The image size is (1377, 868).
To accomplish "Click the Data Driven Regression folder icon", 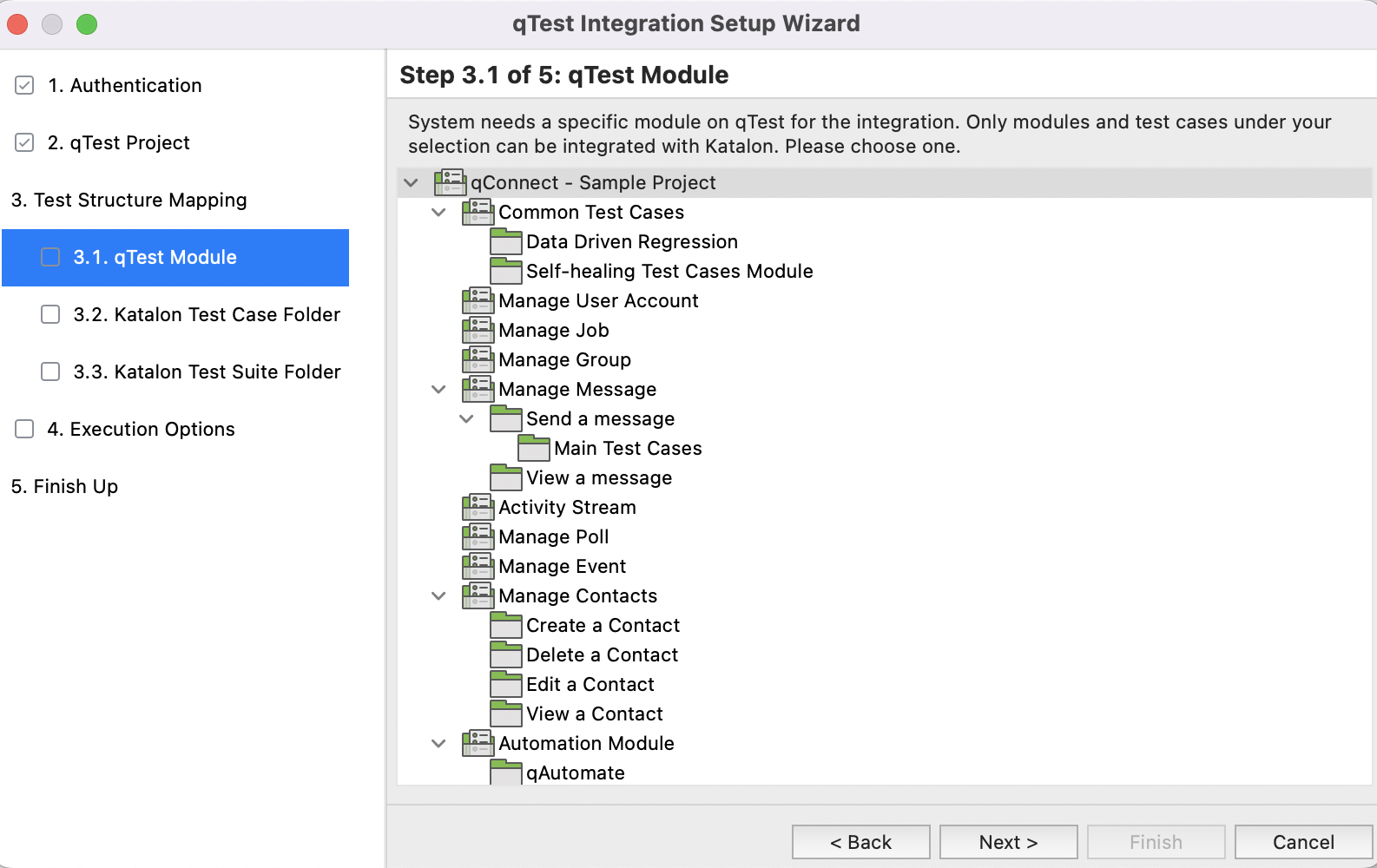I will click(x=505, y=241).
